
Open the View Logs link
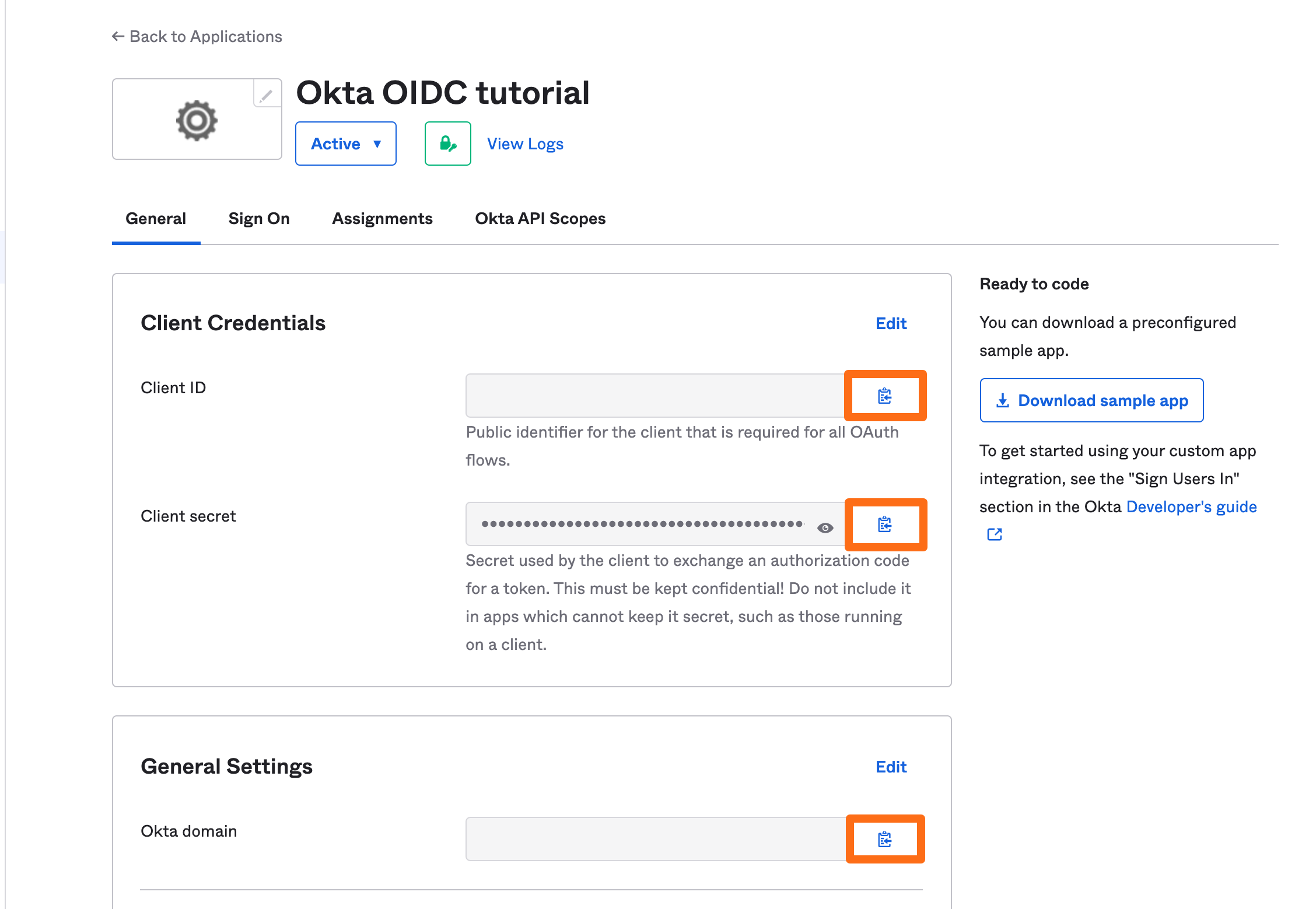[x=525, y=144]
